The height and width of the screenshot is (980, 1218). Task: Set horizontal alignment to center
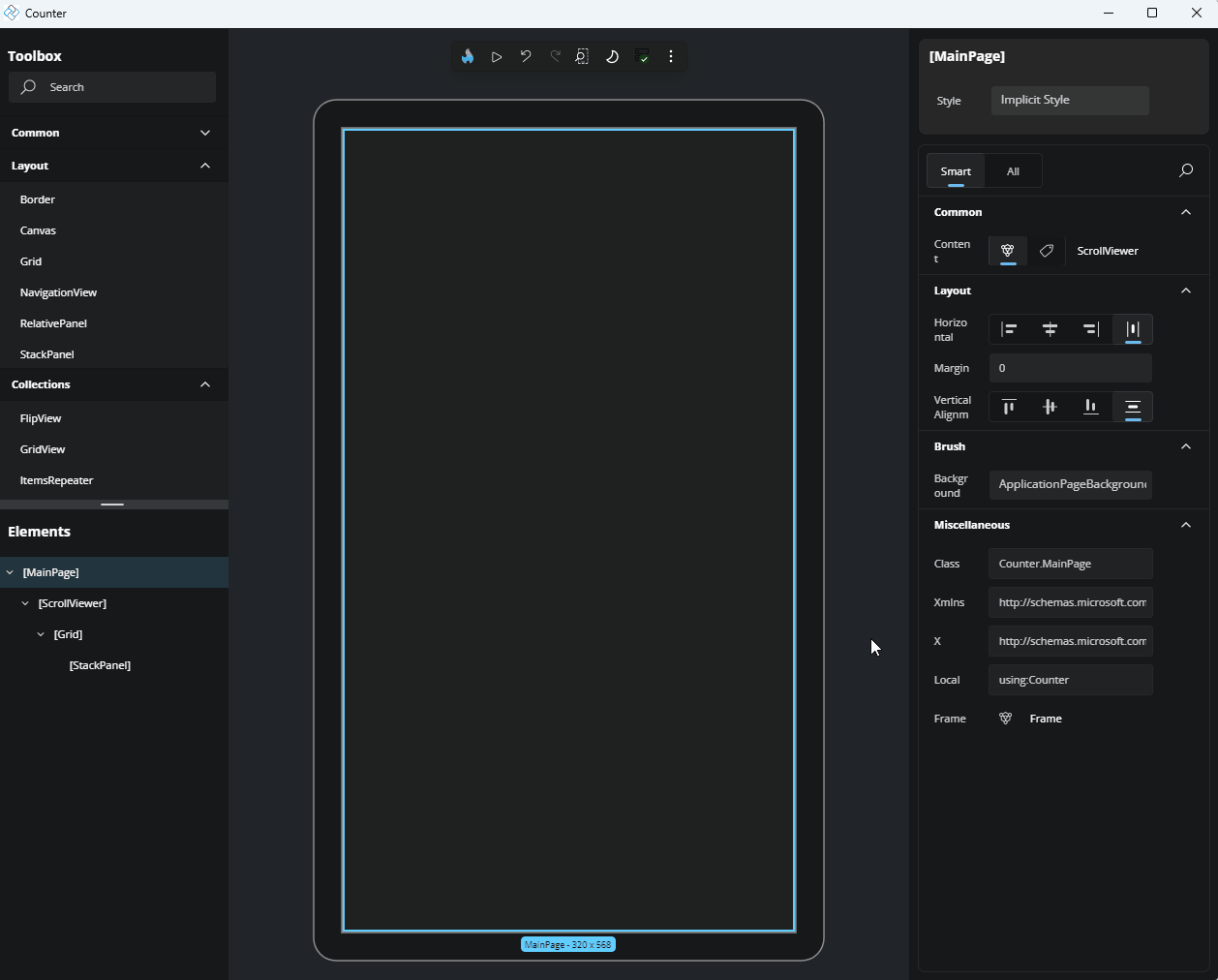coord(1050,329)
